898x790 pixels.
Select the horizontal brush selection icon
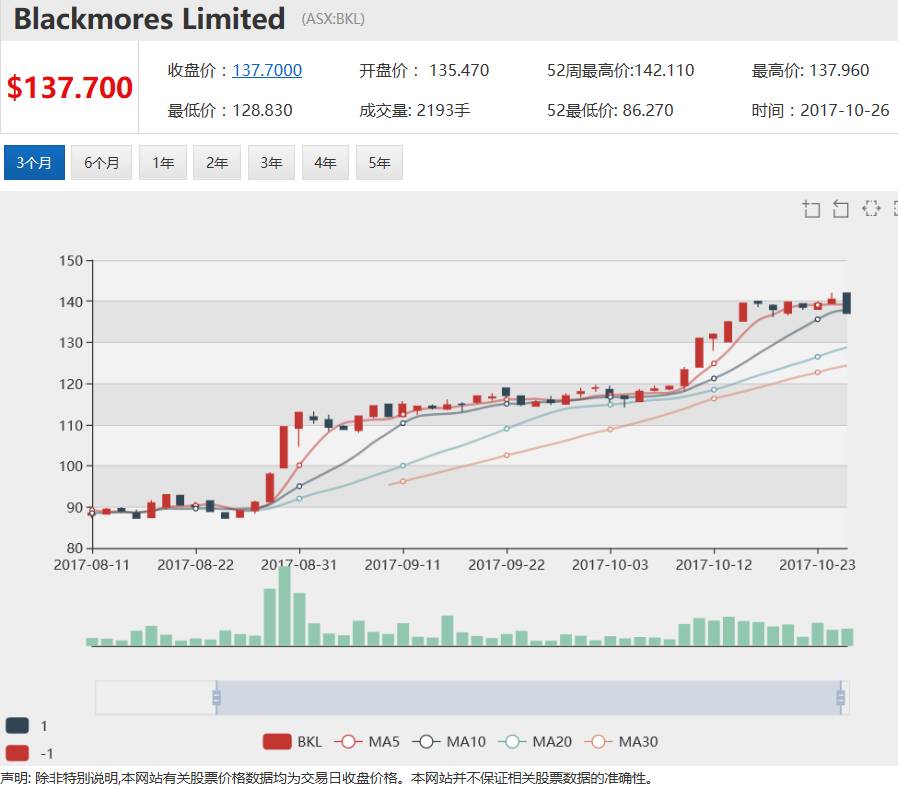(x=871, y=208)
